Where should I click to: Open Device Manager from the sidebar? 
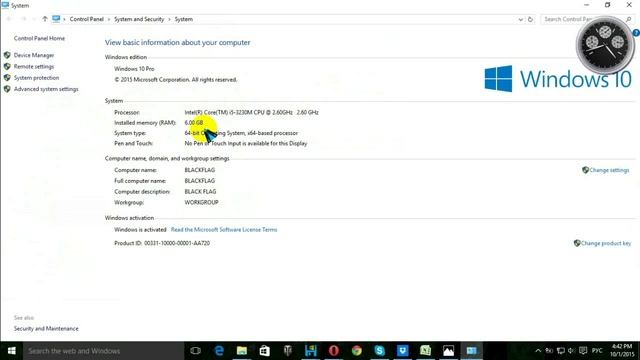[x=34, y=55]
